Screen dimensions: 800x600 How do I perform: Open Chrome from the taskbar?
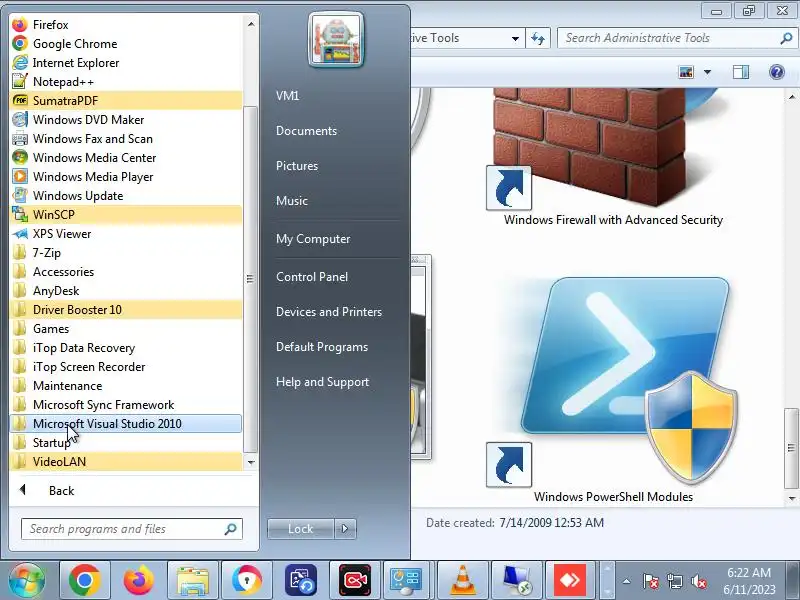tap(84, 580)
